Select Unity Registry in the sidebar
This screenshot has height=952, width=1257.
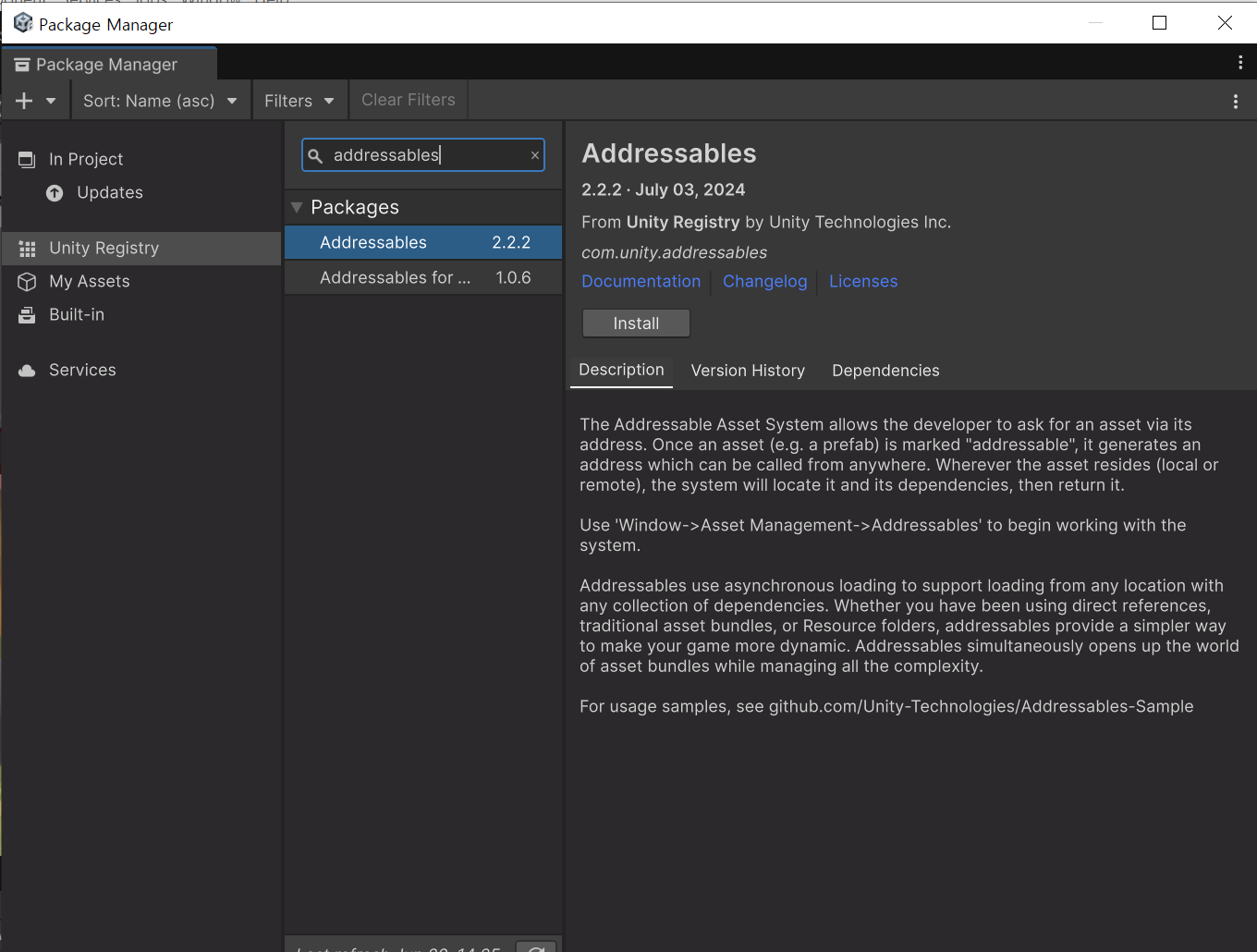(140, 248)
